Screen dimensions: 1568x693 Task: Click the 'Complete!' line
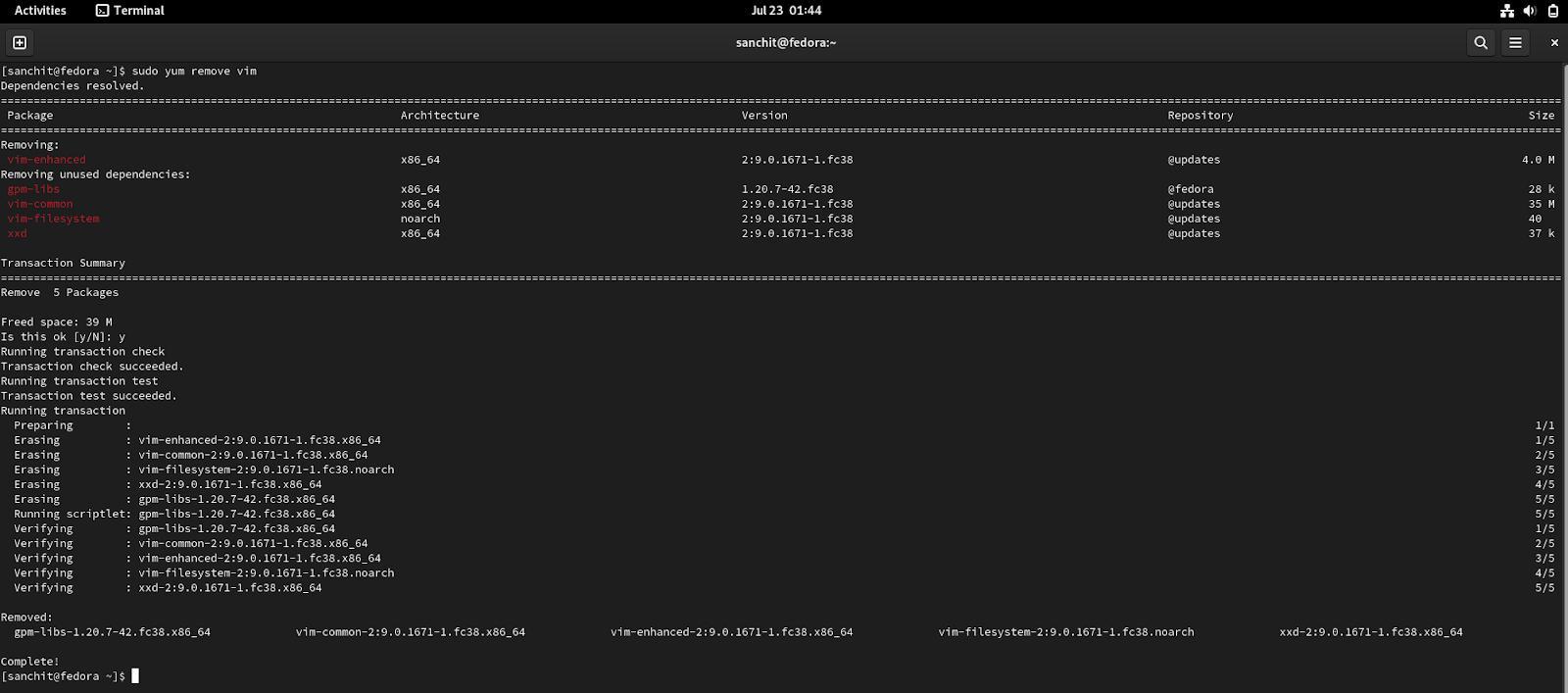30,662
